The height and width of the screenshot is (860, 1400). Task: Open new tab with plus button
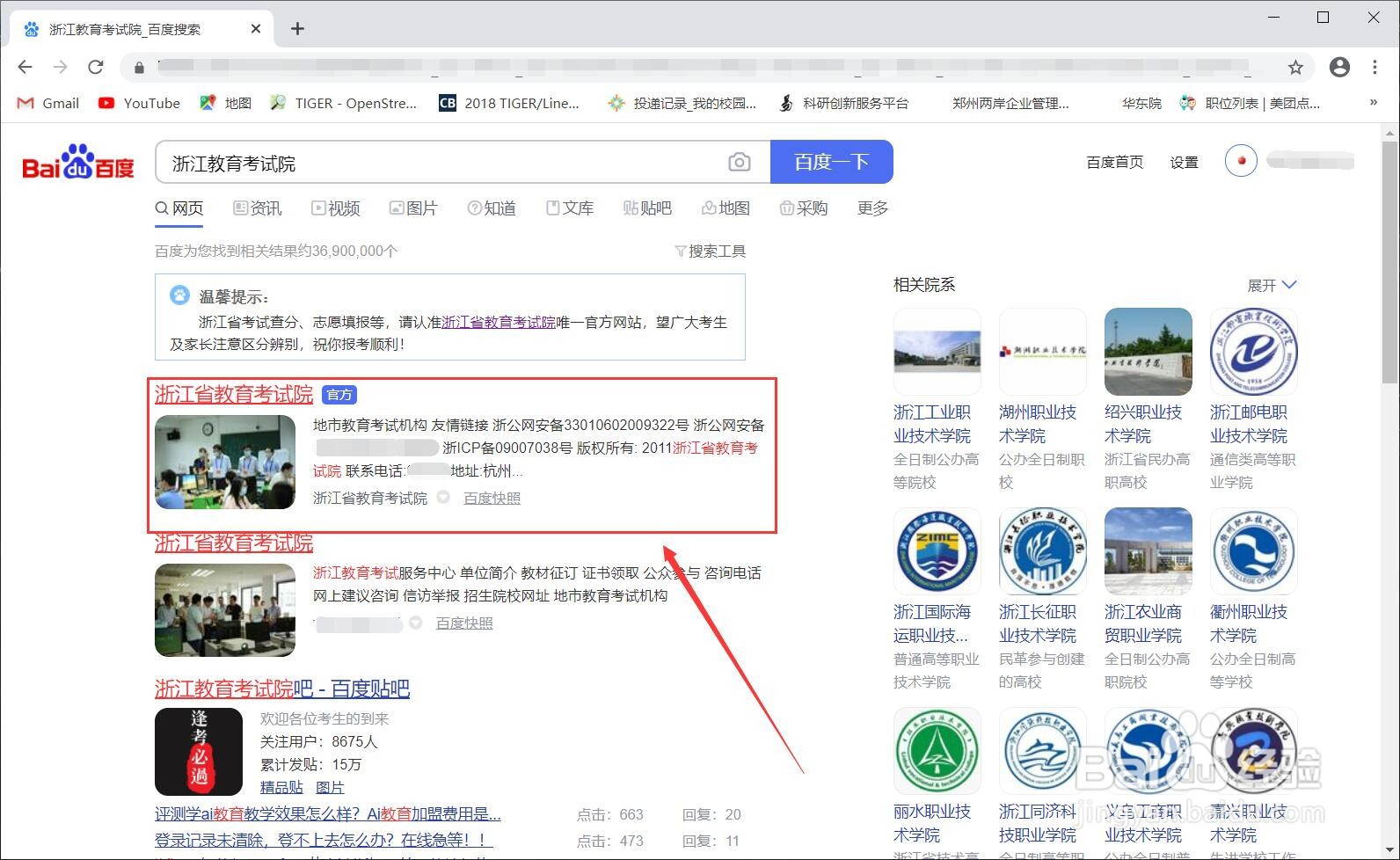point(297,29)
